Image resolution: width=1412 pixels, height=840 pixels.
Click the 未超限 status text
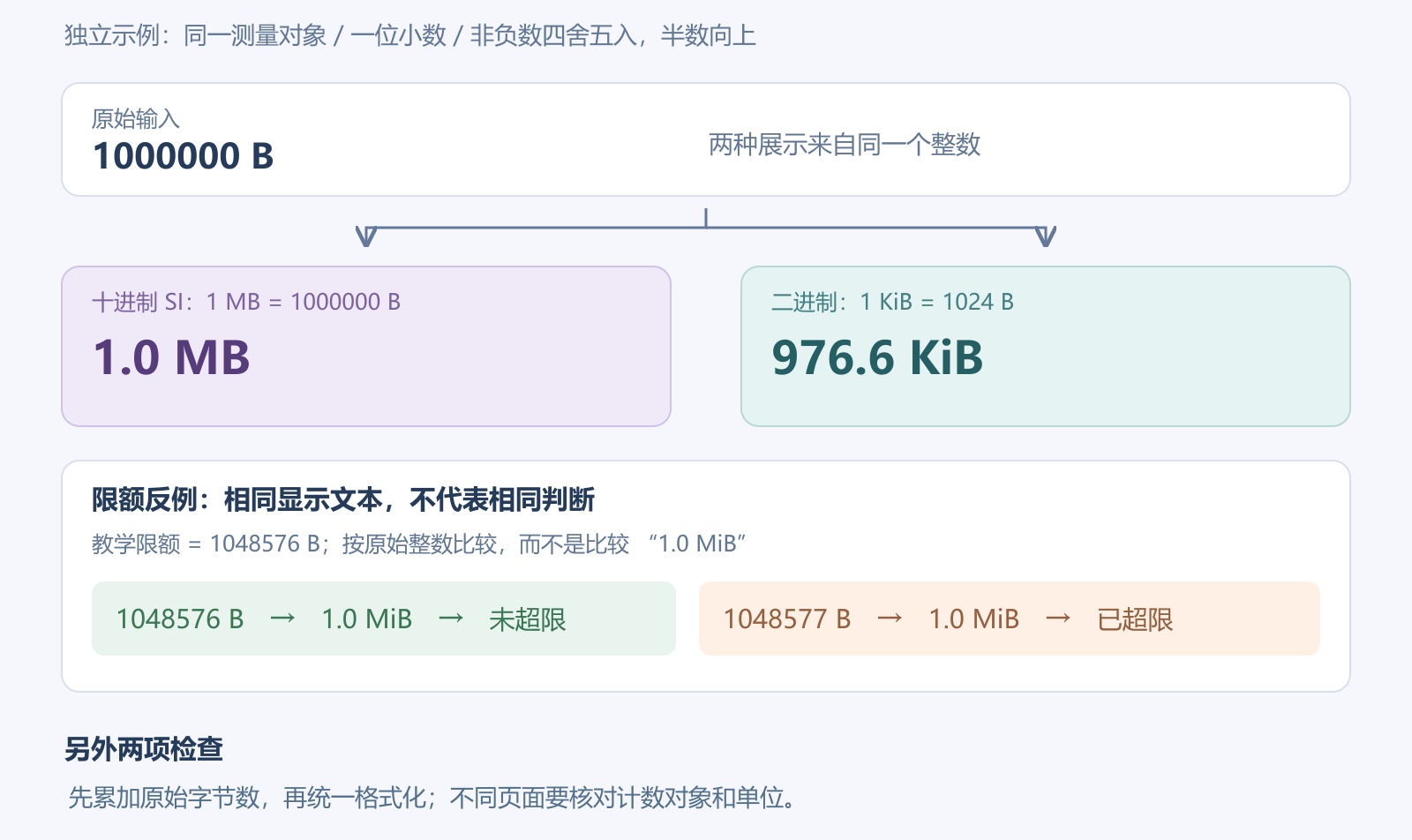click(528, 619)
